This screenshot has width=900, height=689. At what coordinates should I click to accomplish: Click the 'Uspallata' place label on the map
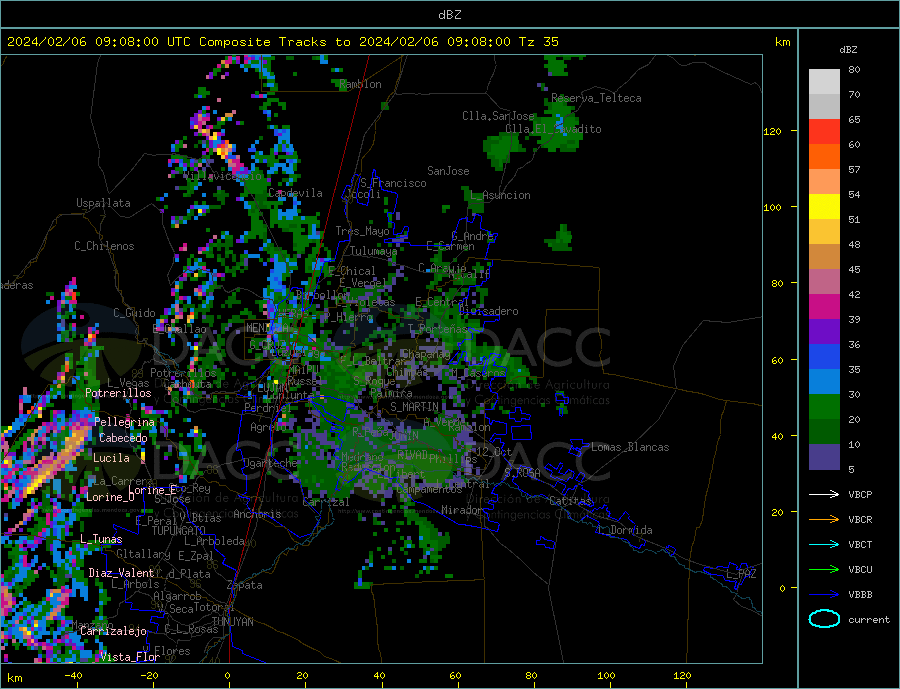coord(103,203)
